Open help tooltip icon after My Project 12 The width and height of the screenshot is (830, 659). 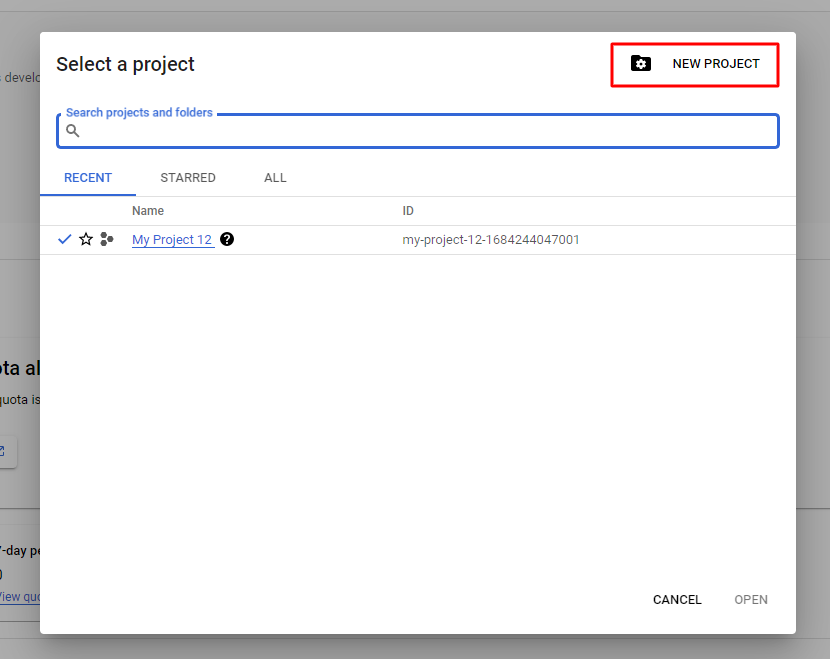click(x=227, y=240)
